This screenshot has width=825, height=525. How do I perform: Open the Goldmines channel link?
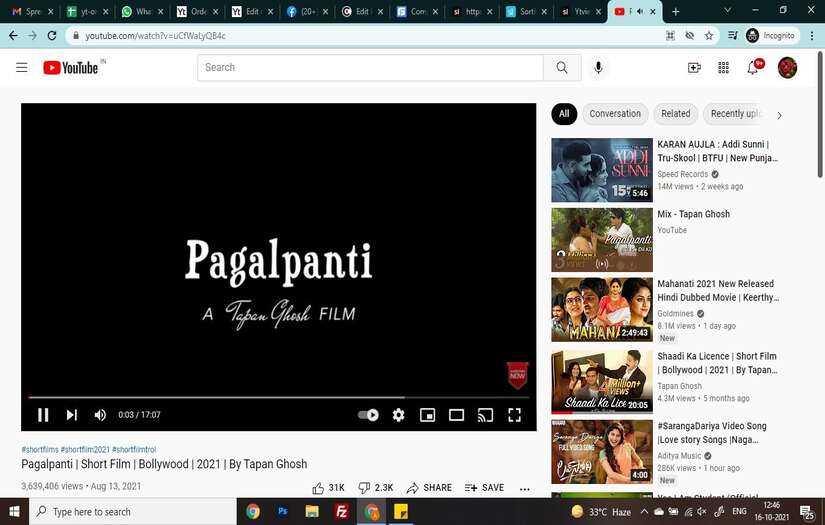tap(676, 314)
